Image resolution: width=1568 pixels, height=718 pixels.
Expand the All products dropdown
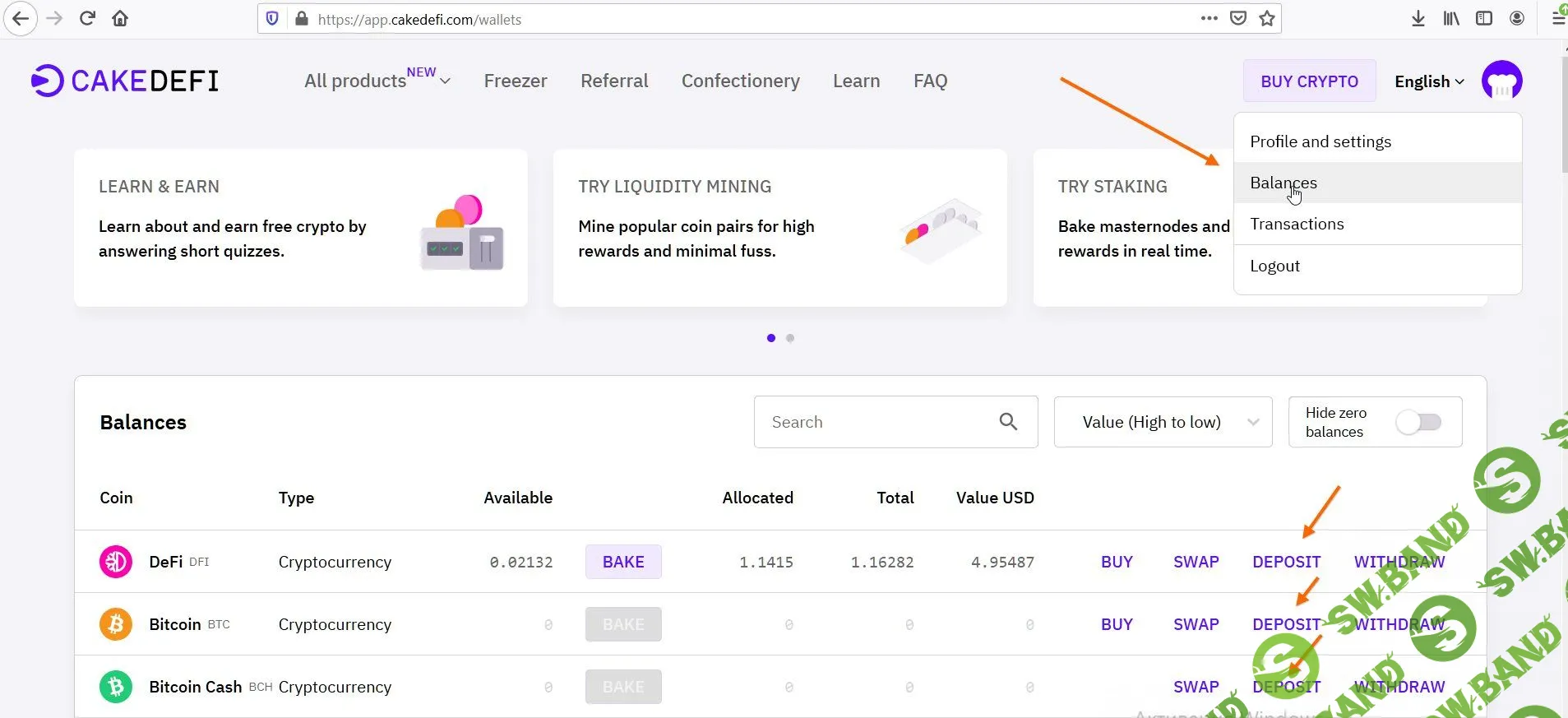tap(377, 81)
